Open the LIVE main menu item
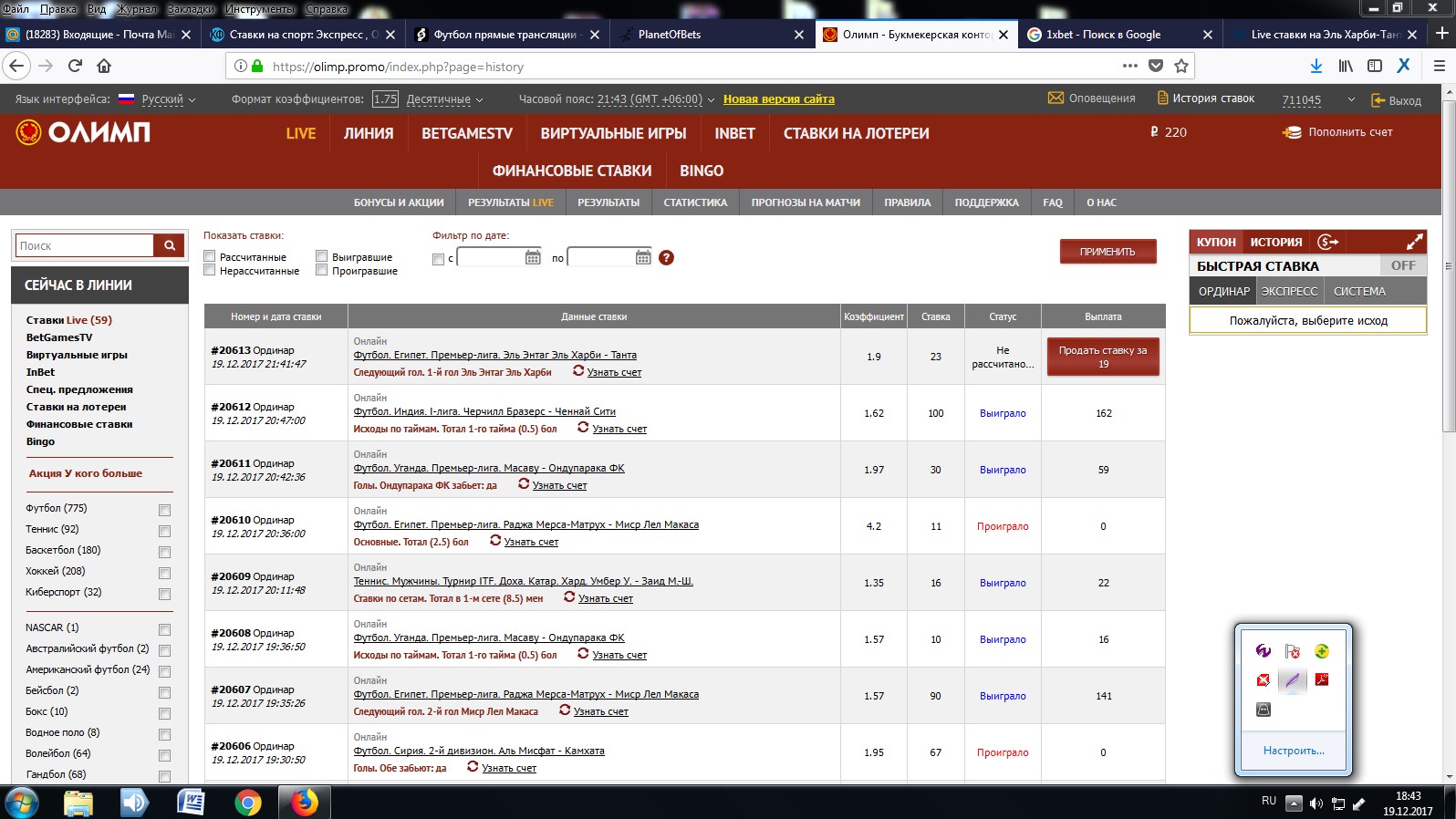The width and height of the screenshot is (1456, 819). [301, 133]
